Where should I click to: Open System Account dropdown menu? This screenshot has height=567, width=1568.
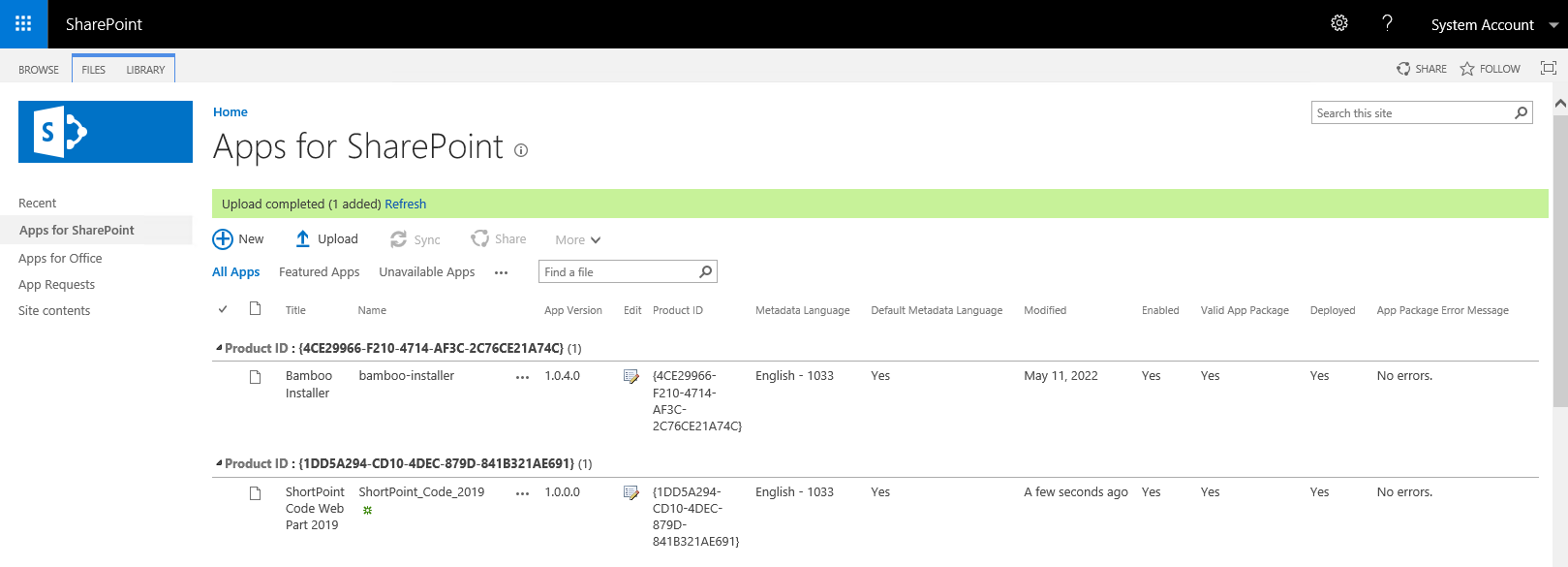(1494, 24)
